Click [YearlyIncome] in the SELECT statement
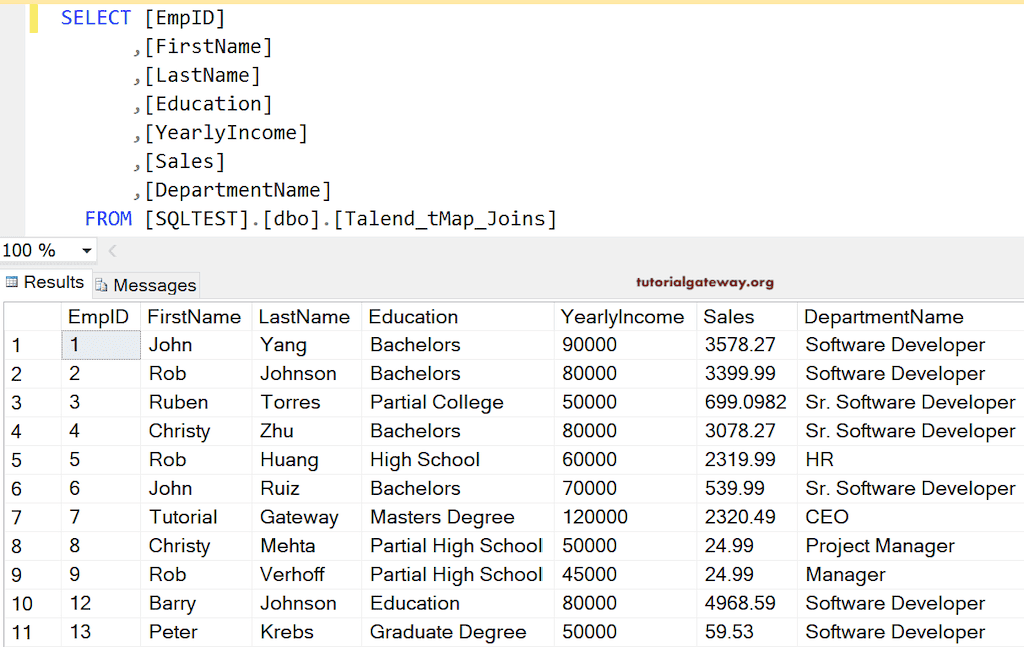Image resolution: width=1024 pixels, height=647 pixels. [226, 133]
